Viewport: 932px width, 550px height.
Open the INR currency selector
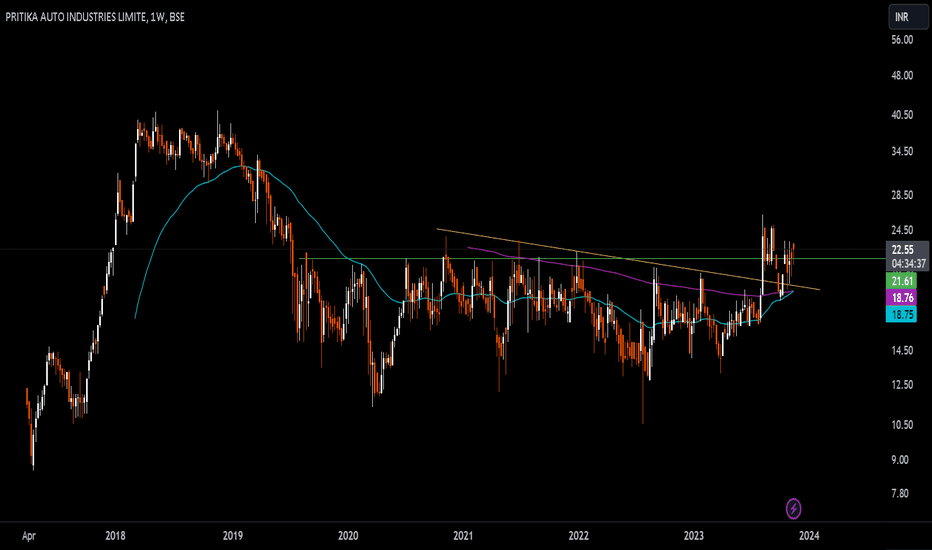[908, 17]
